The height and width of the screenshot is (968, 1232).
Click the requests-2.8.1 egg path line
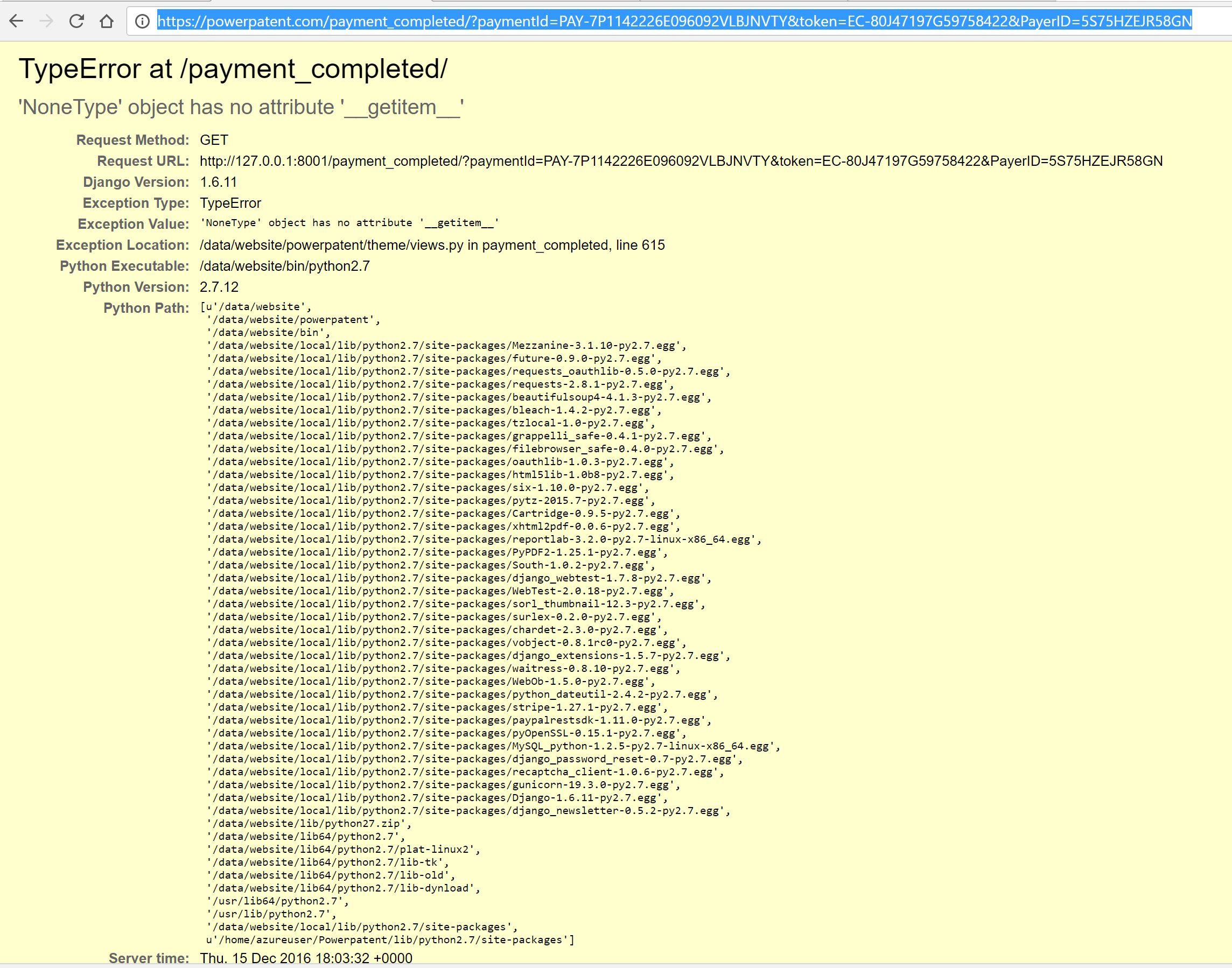(440, 384)
